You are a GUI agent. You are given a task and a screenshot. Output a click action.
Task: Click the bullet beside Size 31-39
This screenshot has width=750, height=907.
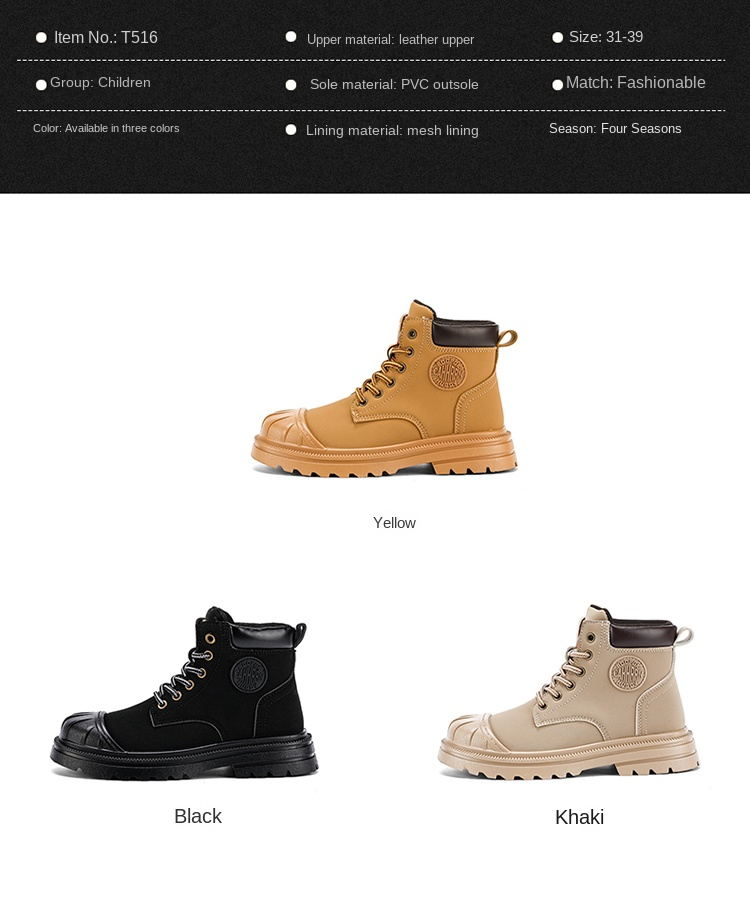click(557, 38)
